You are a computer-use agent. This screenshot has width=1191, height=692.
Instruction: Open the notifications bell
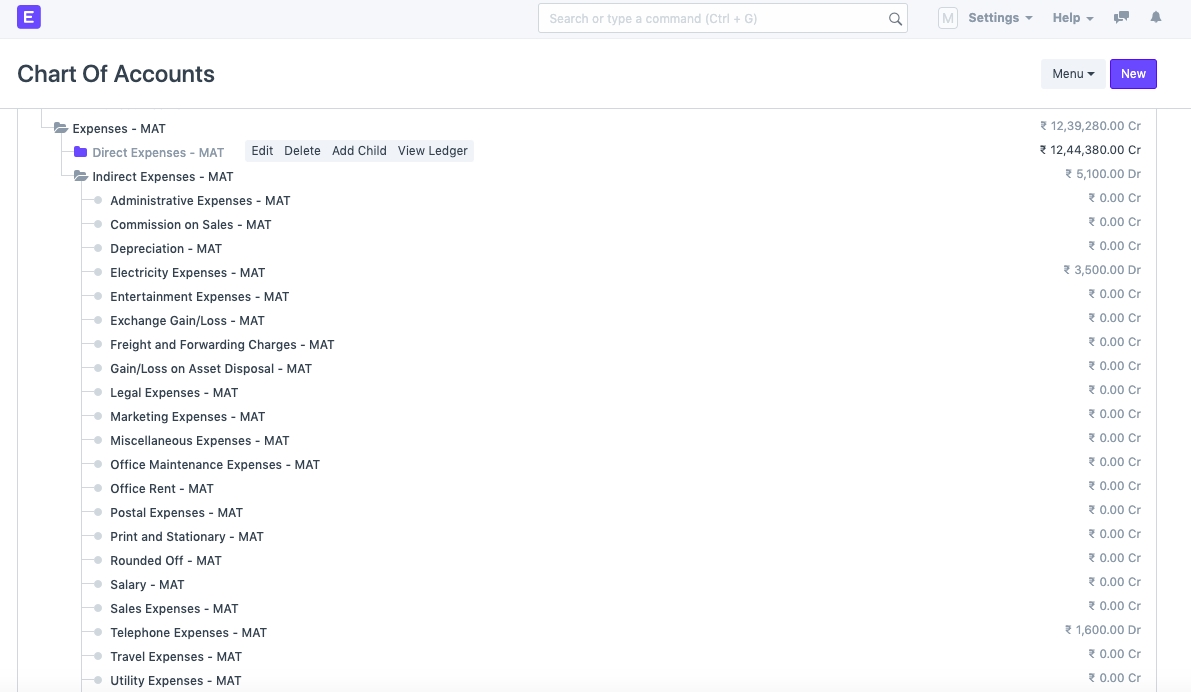1156,18
